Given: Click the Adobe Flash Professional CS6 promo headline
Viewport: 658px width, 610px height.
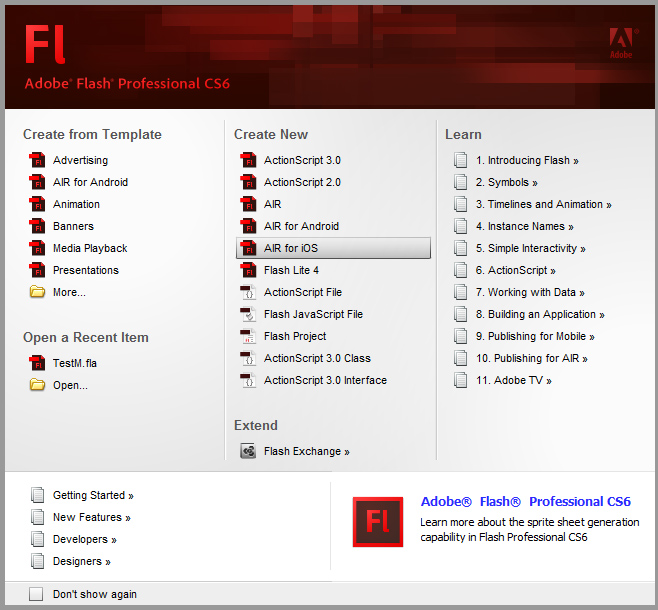Looking at the screenshot, I should coord(526,501).
